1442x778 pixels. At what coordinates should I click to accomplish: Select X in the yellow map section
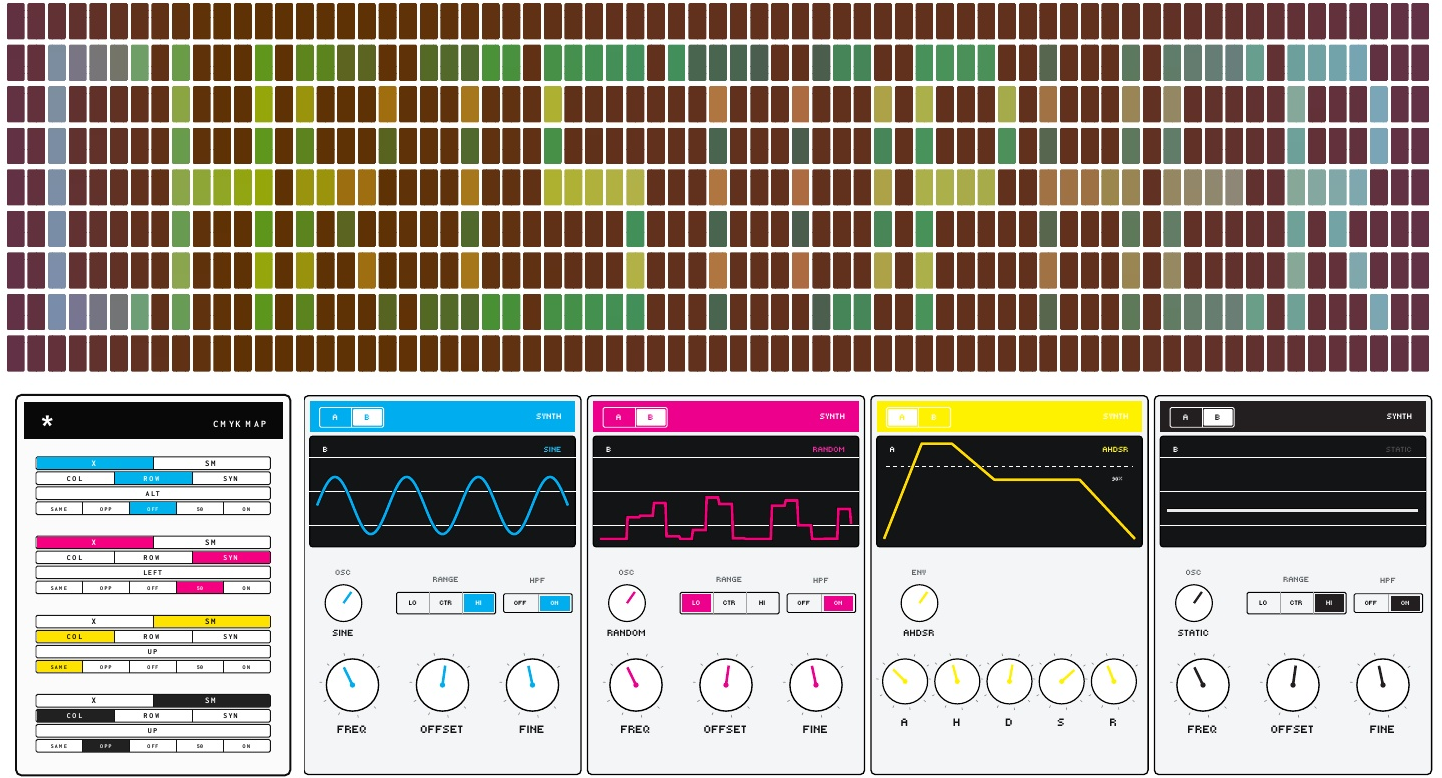click(x=94, y=621)
